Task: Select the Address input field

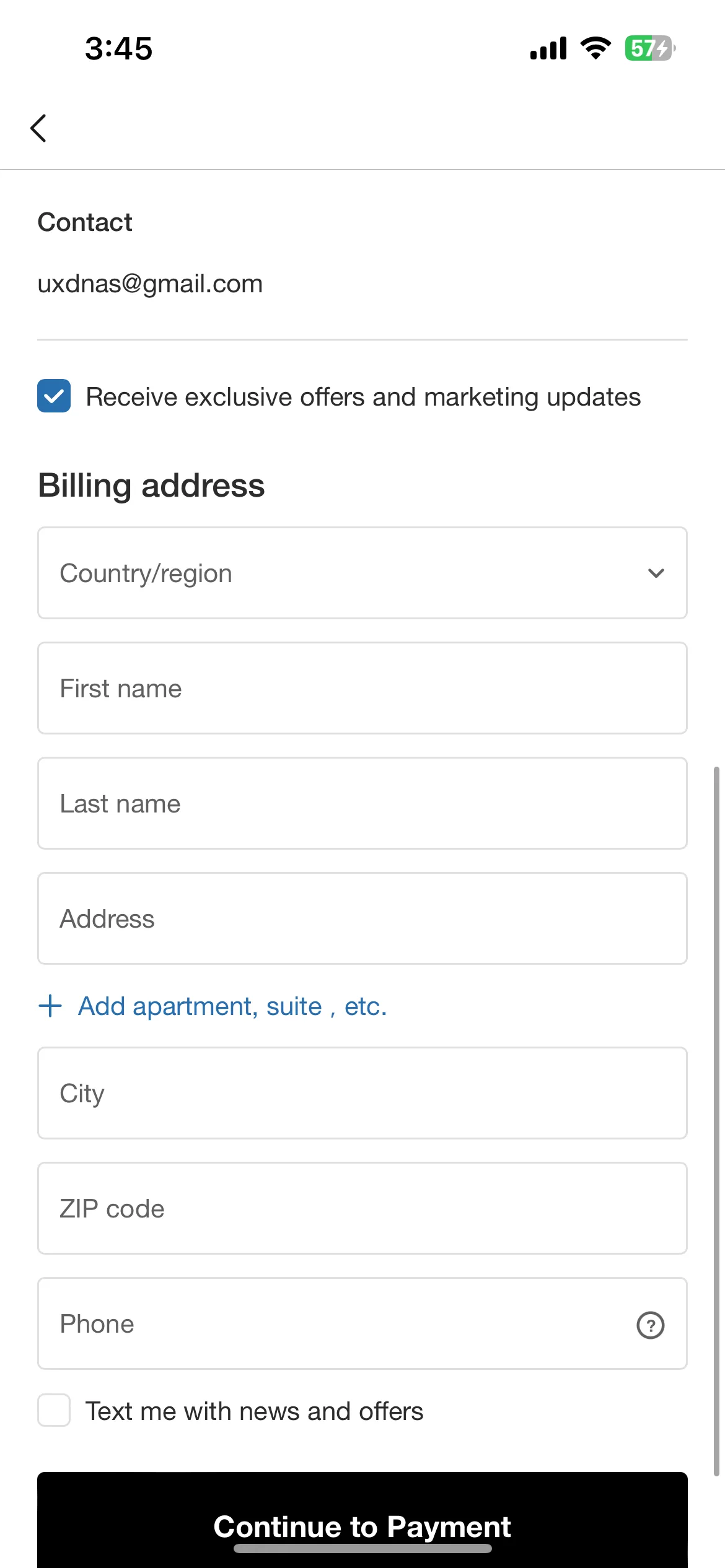Action: pos(362,918)
